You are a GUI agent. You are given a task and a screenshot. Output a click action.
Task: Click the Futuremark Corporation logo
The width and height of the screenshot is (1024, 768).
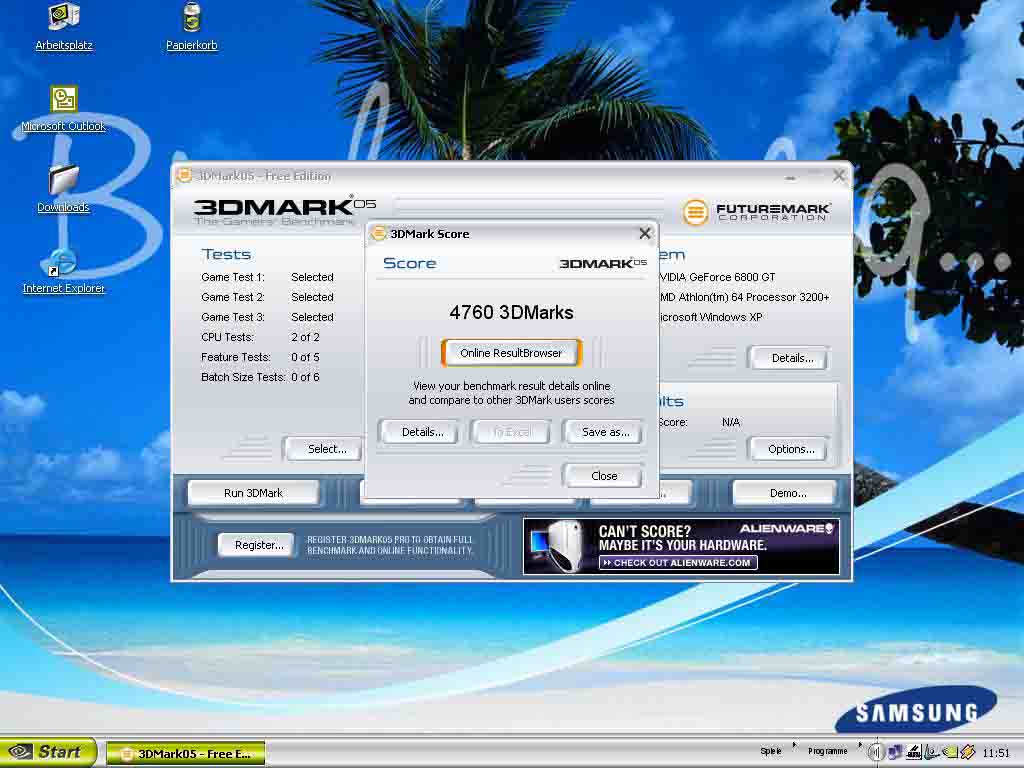coord(756,212)
